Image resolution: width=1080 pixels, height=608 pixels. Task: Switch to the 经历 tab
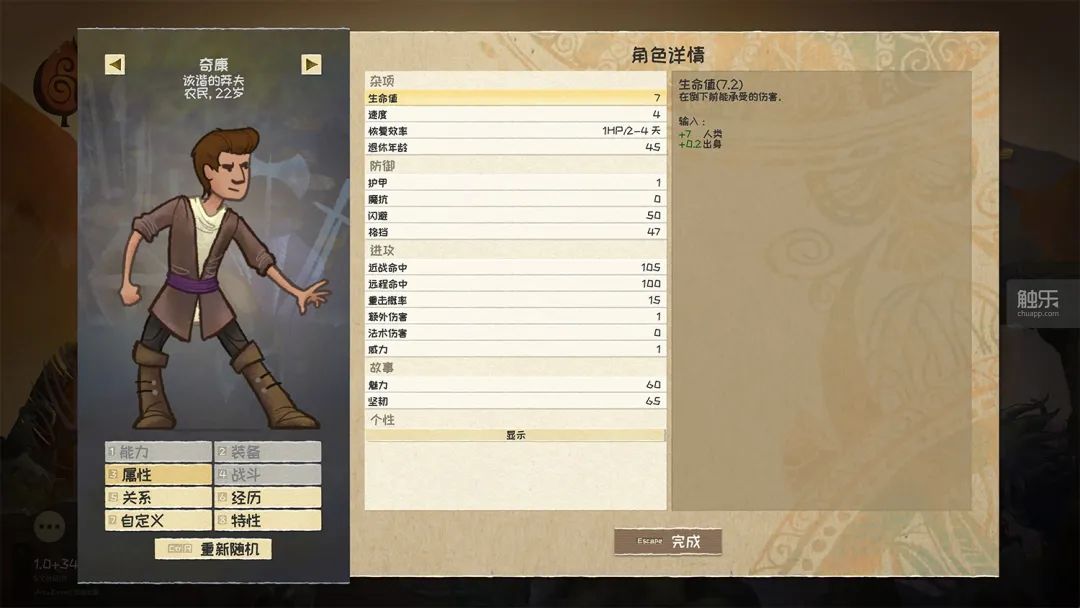(268, 497)
